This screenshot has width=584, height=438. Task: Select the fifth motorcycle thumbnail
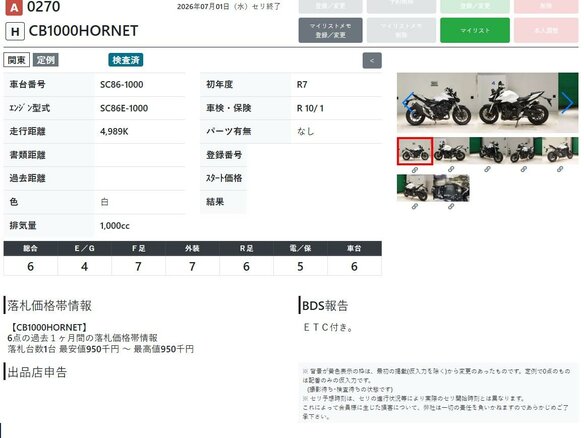click(x=560, y=151)
